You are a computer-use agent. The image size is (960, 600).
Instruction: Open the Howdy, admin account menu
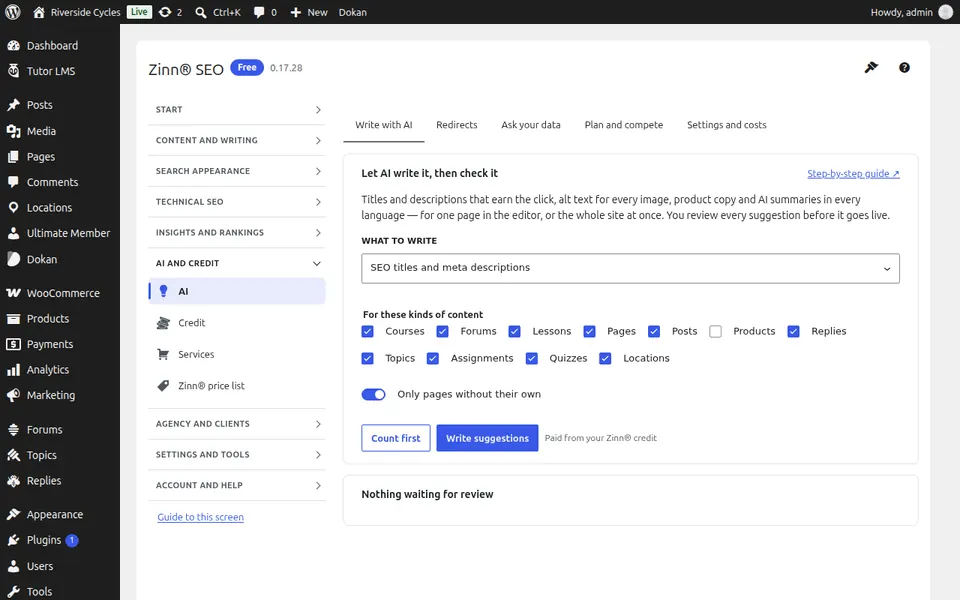(911, 12)
